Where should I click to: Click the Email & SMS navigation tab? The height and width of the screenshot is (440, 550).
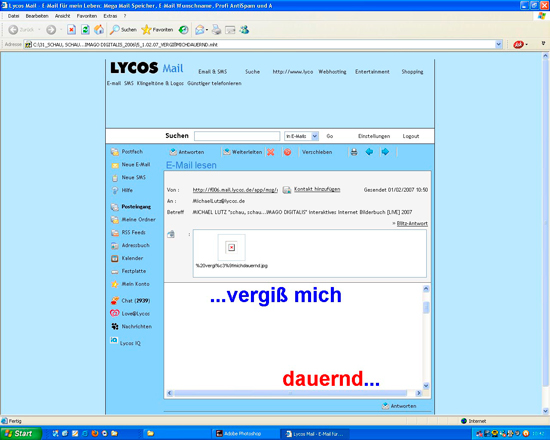(213, 72)
